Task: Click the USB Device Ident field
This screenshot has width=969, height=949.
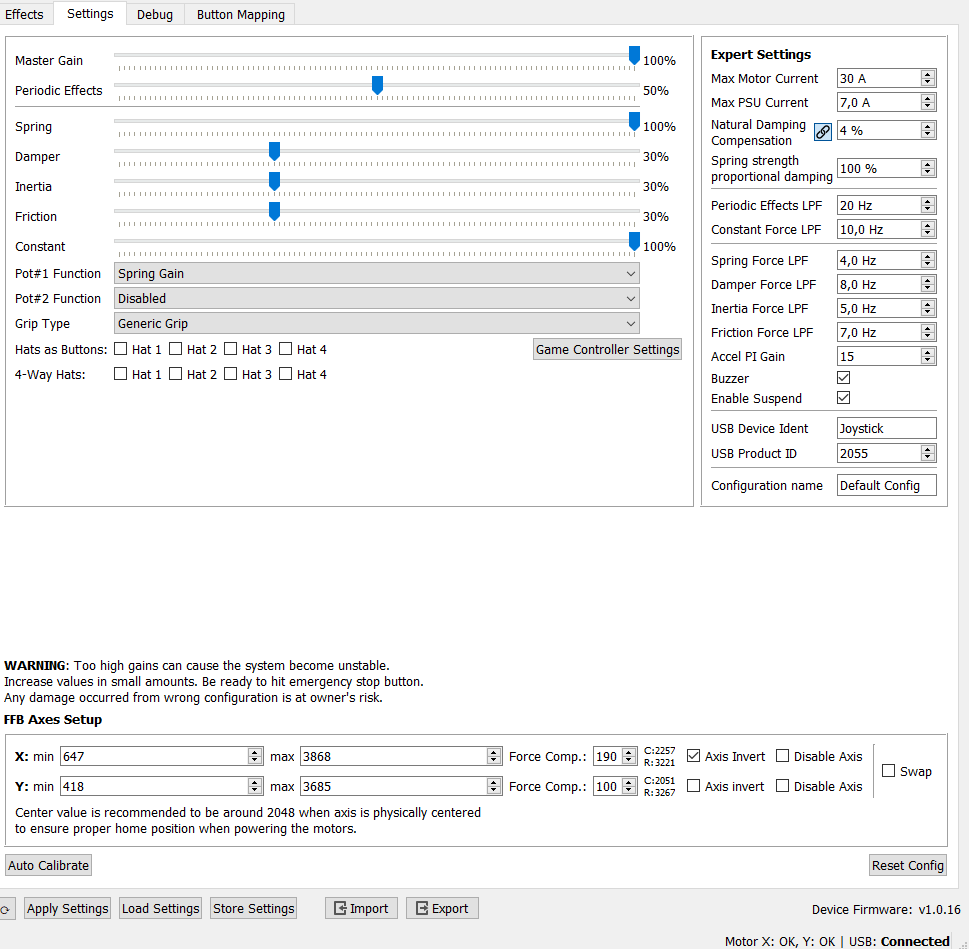Action: click(x=887, y=428)
